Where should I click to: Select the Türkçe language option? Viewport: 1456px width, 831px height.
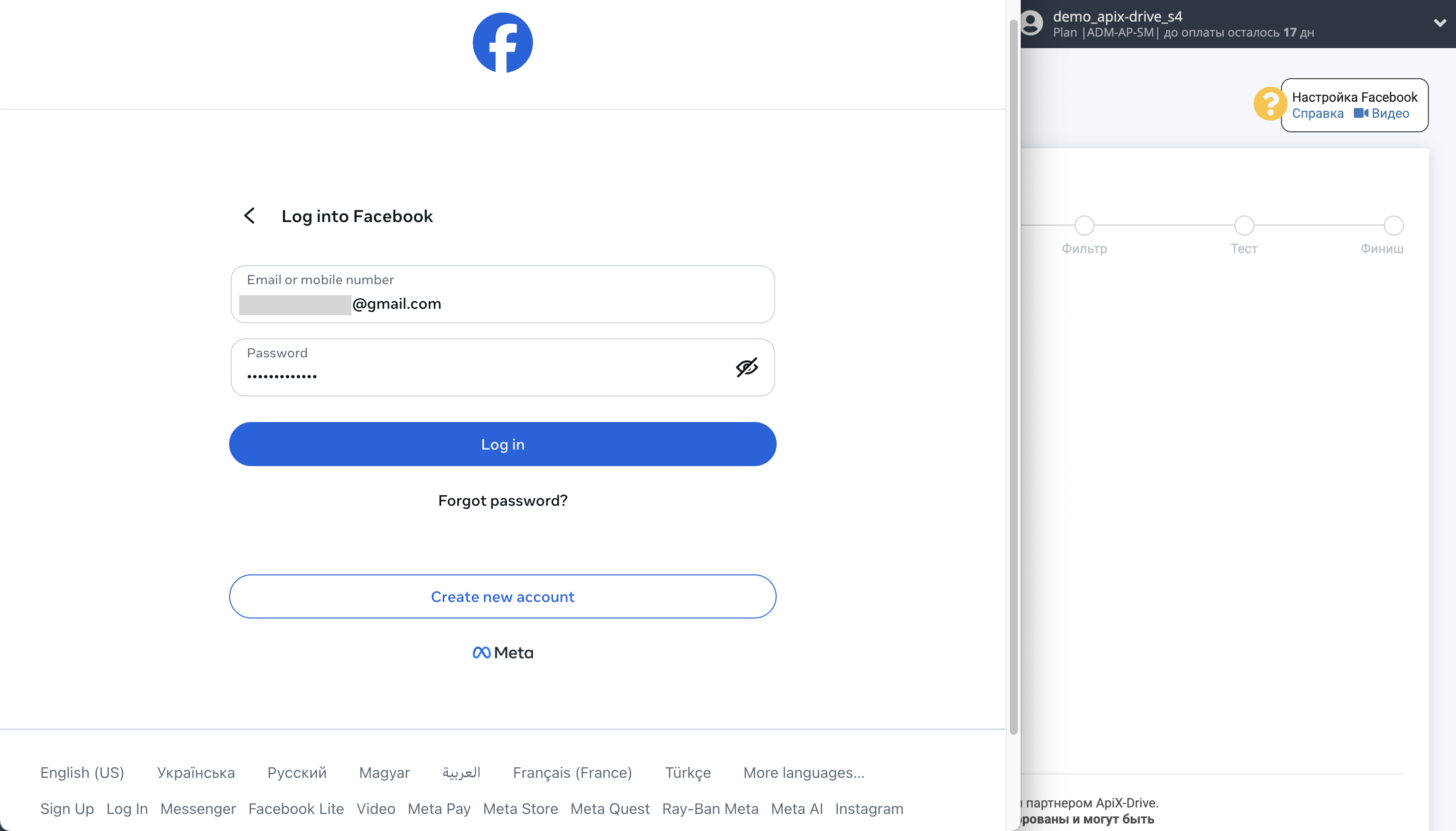tap(687, 772)
